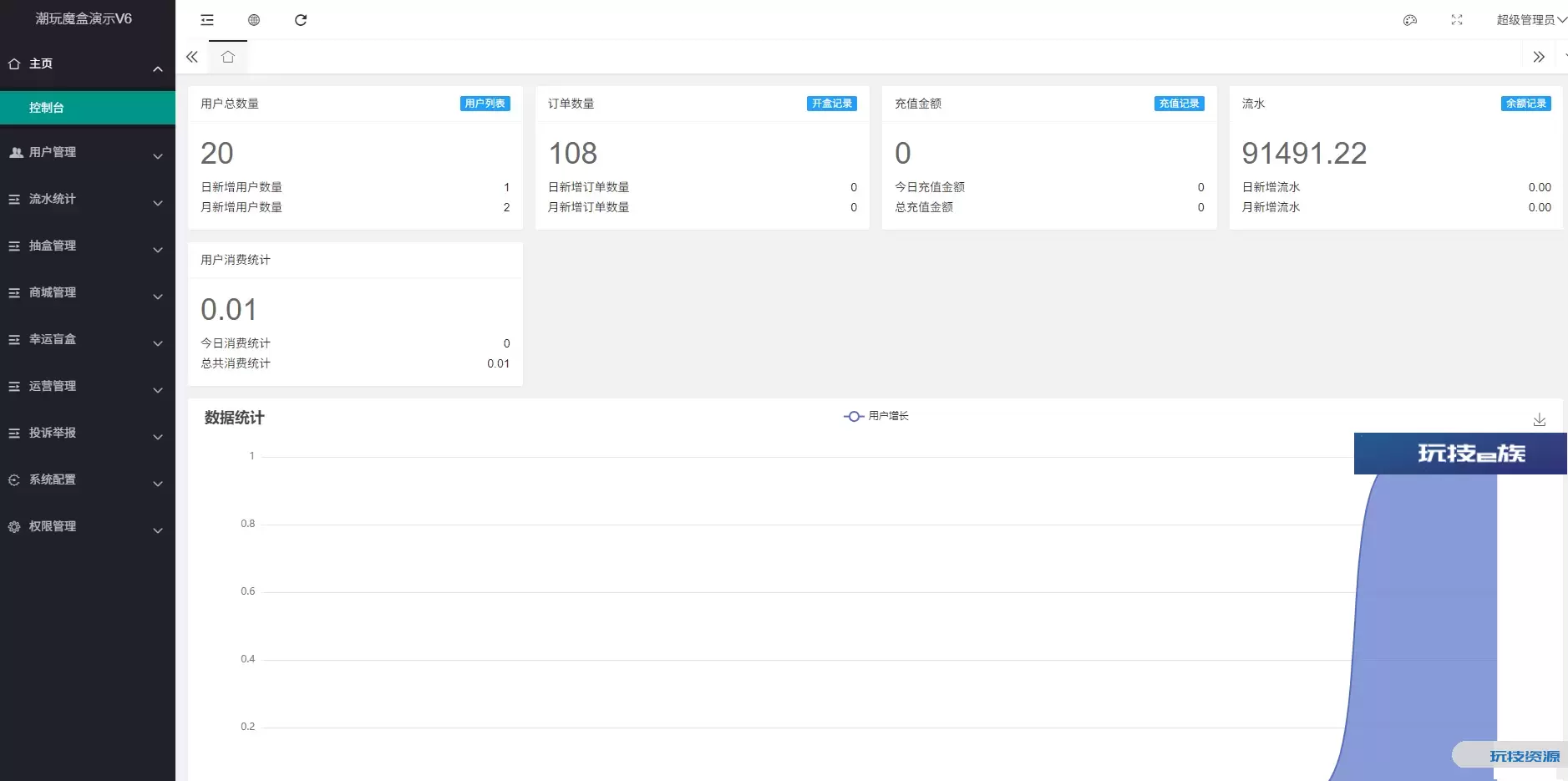Screen dimensions: 1568x781
Task: Click the 玩技e族 banner
Action: click(1460, 454)
